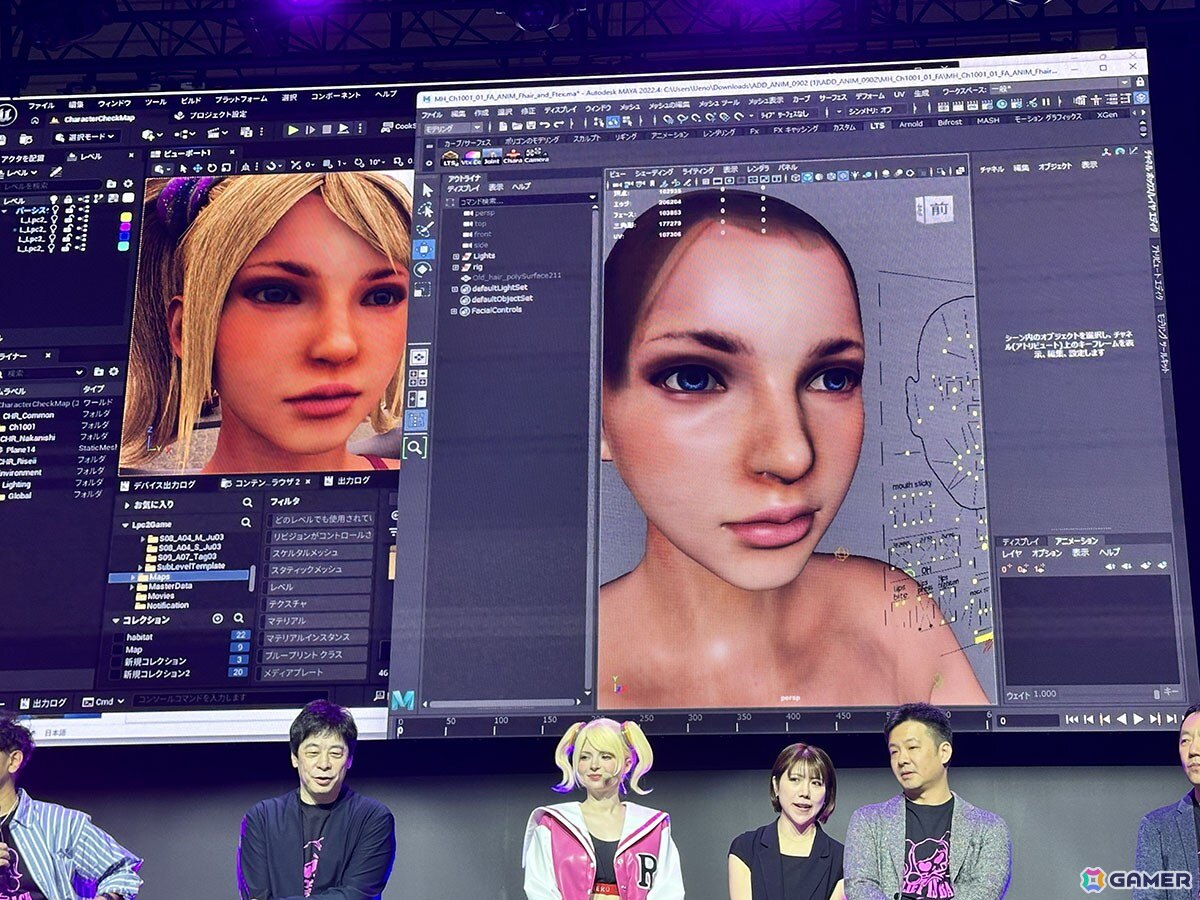1200x900 pixels.
Task: Click the console command input field
Action: 230,699
